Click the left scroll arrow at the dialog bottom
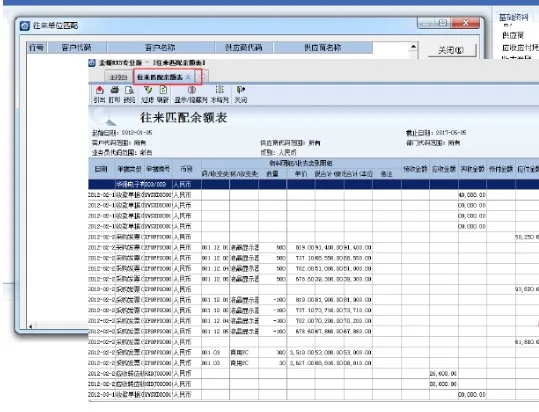 (31, 326)
